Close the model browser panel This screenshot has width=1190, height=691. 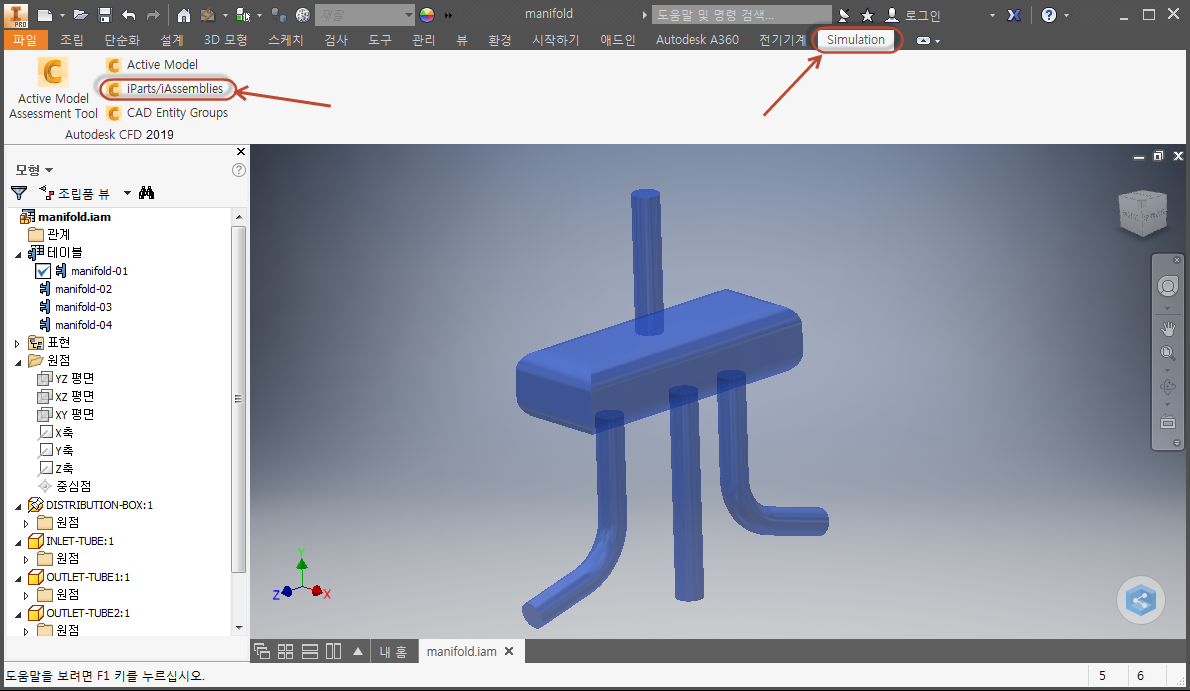(241, 152)
